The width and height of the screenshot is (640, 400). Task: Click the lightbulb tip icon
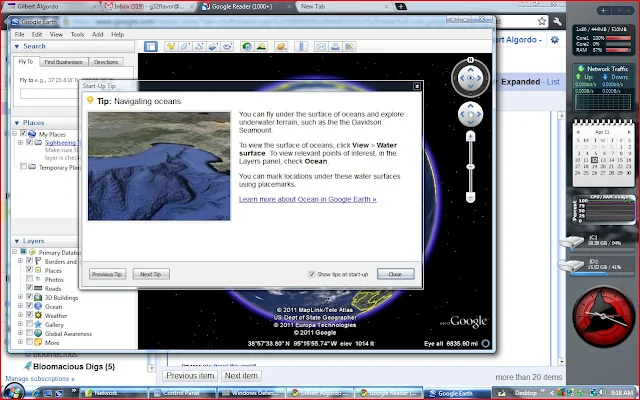(90, 100)
